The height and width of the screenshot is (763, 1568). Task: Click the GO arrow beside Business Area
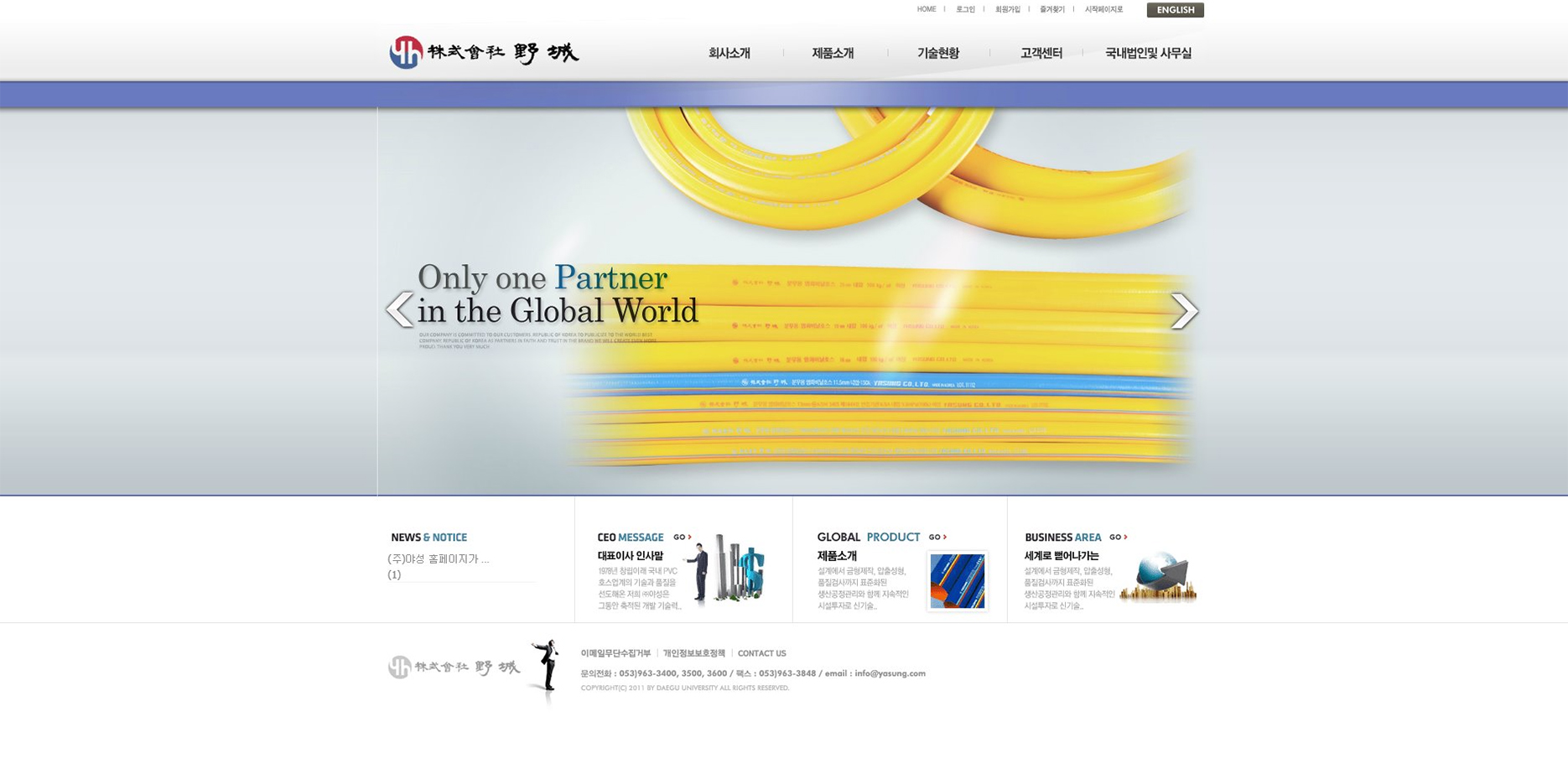[1118, 537]
